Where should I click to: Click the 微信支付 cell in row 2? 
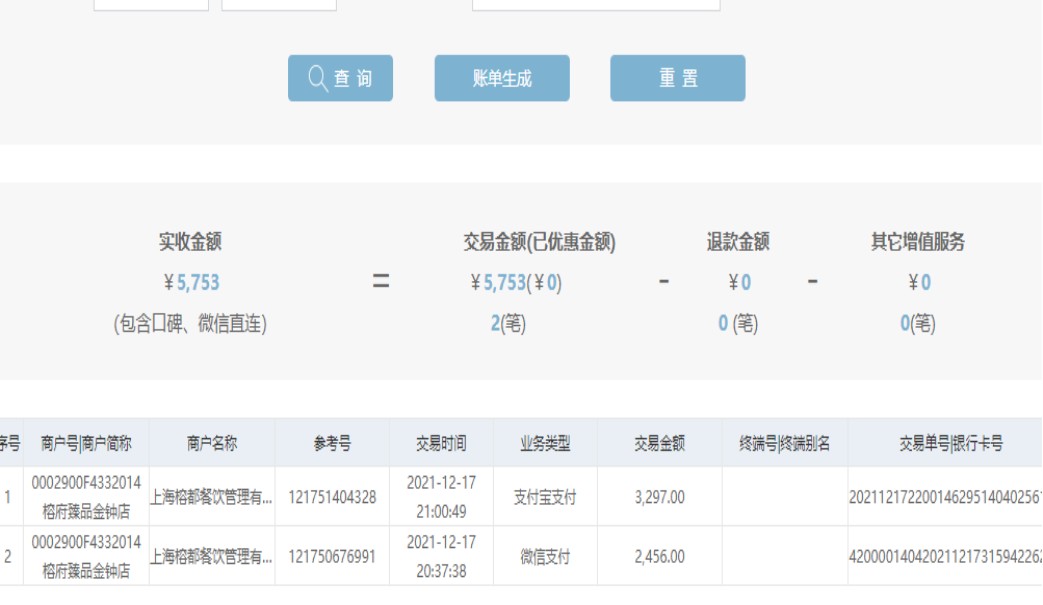(545, 557)
